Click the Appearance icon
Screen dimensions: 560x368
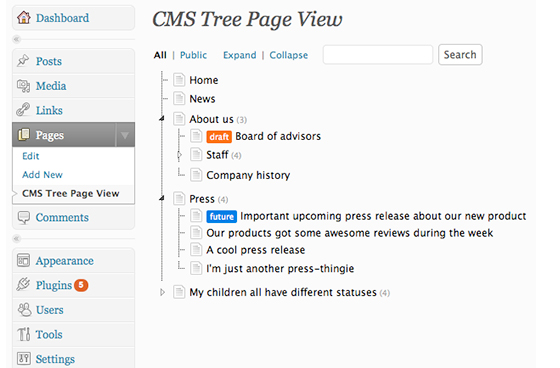coord(24,260)
